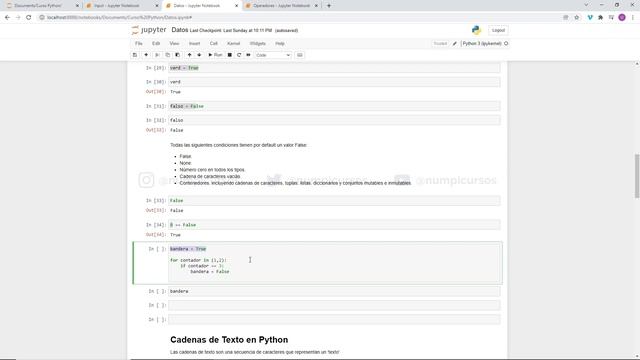
Task: Open the Cell menu
Action: click(x=213, y=43)
